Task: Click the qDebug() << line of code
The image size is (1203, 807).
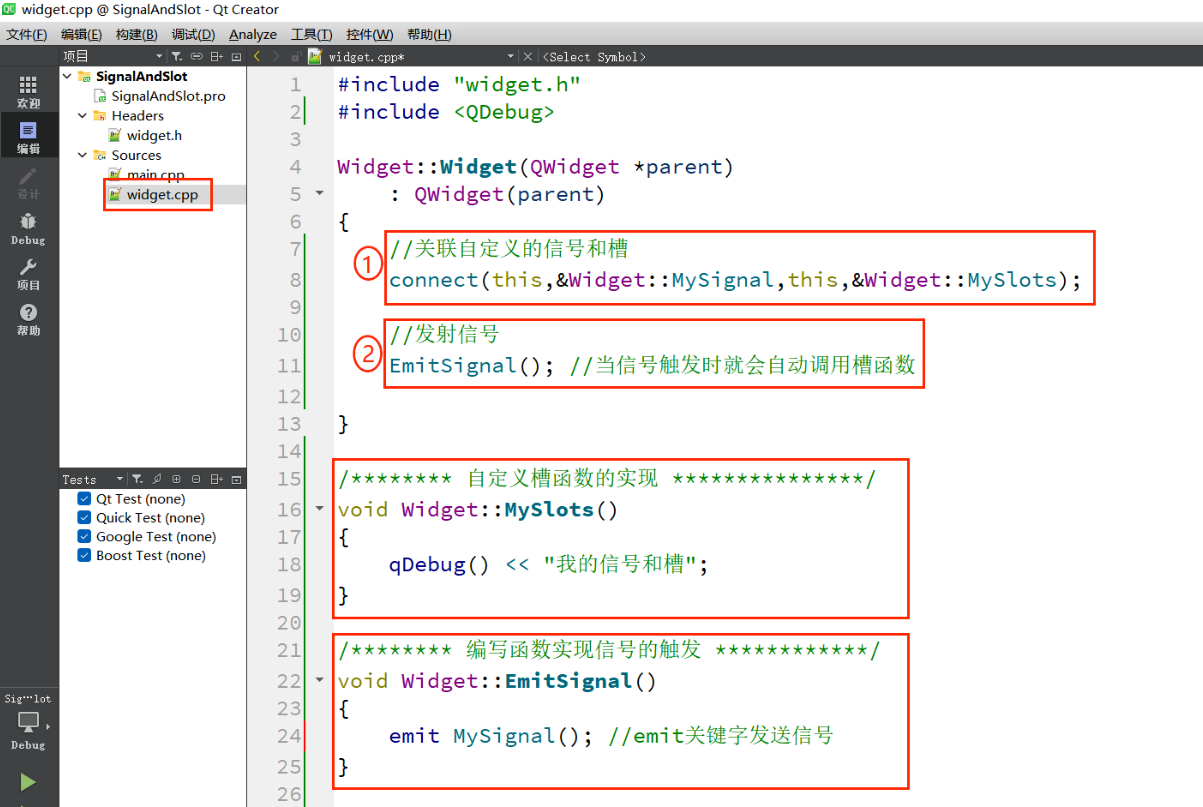Action: tap(549, 565)
